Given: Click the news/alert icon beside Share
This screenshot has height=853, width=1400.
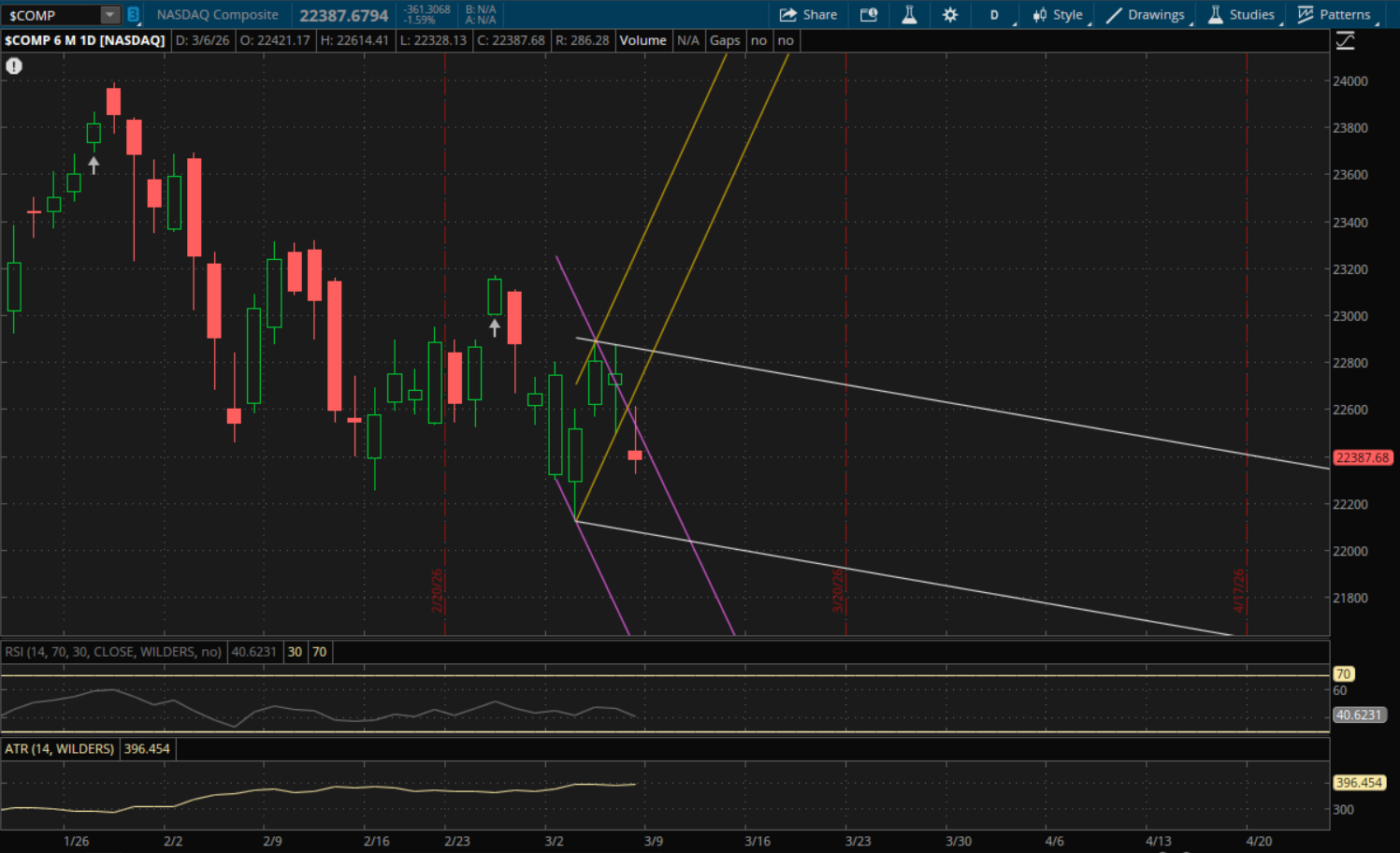Looking at the screenshot, I should [x=869, y=15].
